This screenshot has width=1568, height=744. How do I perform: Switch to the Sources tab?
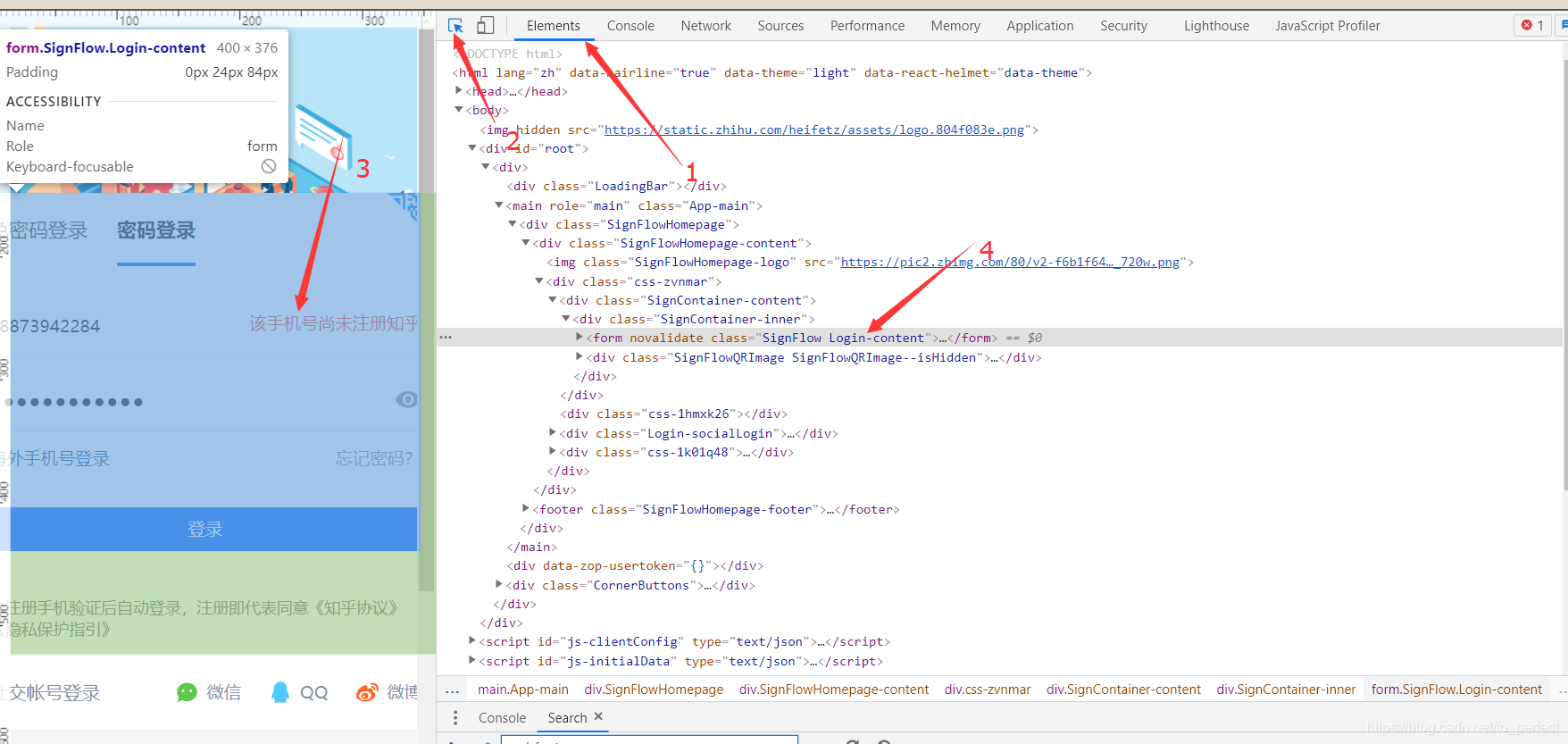tap(780, 26)
